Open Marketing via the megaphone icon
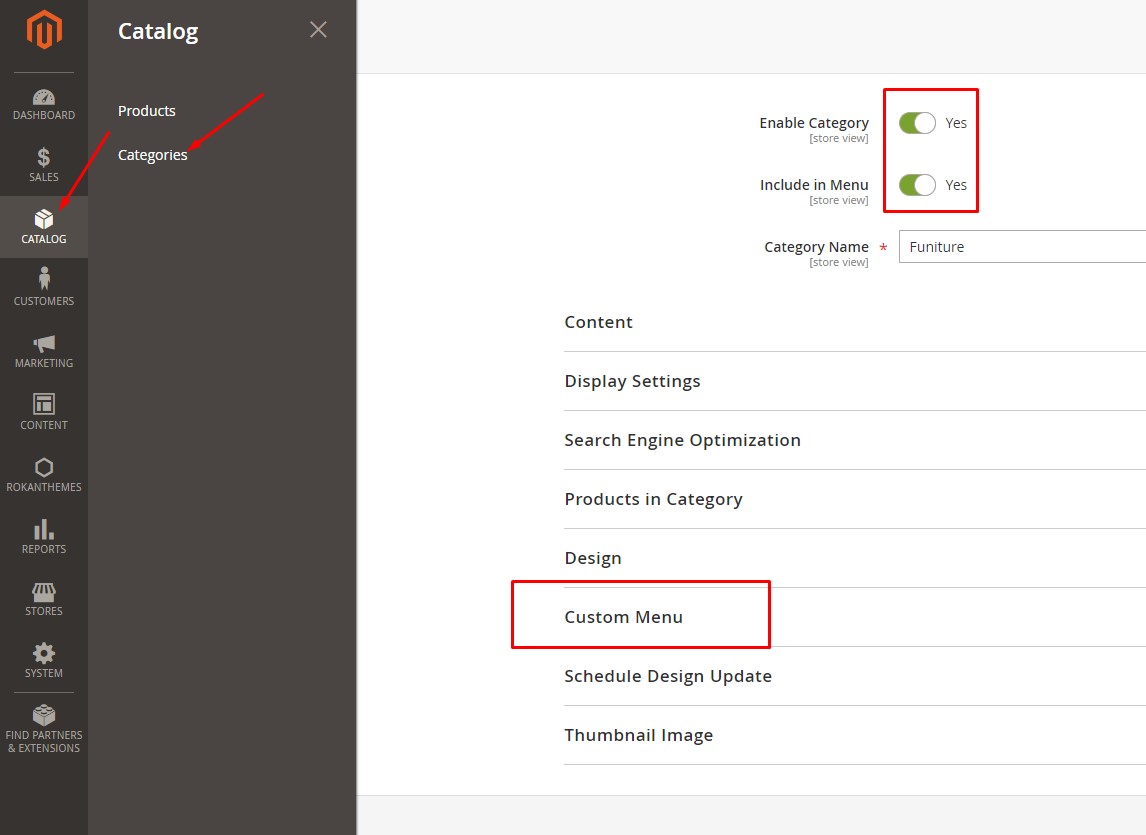 [x=44, y=343]
